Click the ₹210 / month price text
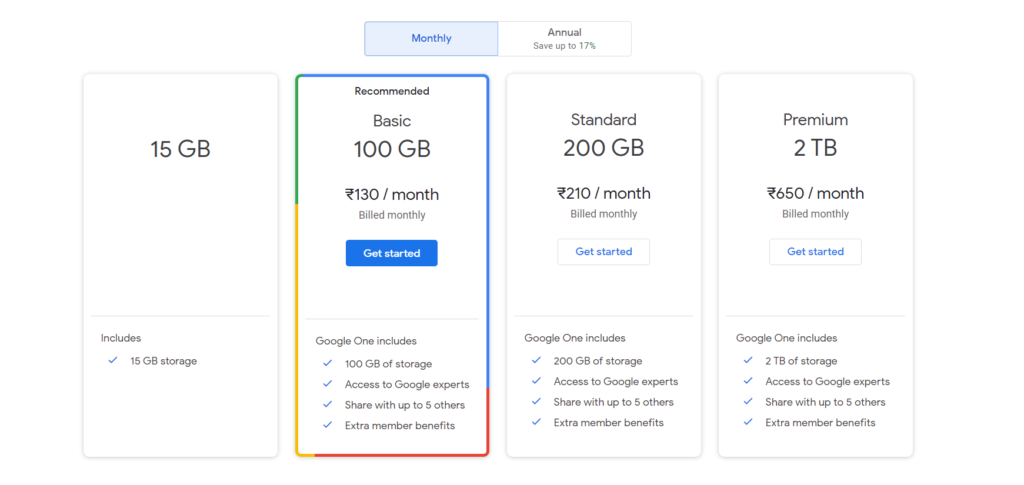Image resolution: width=1024 pixels, height=485 pixels. (x=603, y=193)
